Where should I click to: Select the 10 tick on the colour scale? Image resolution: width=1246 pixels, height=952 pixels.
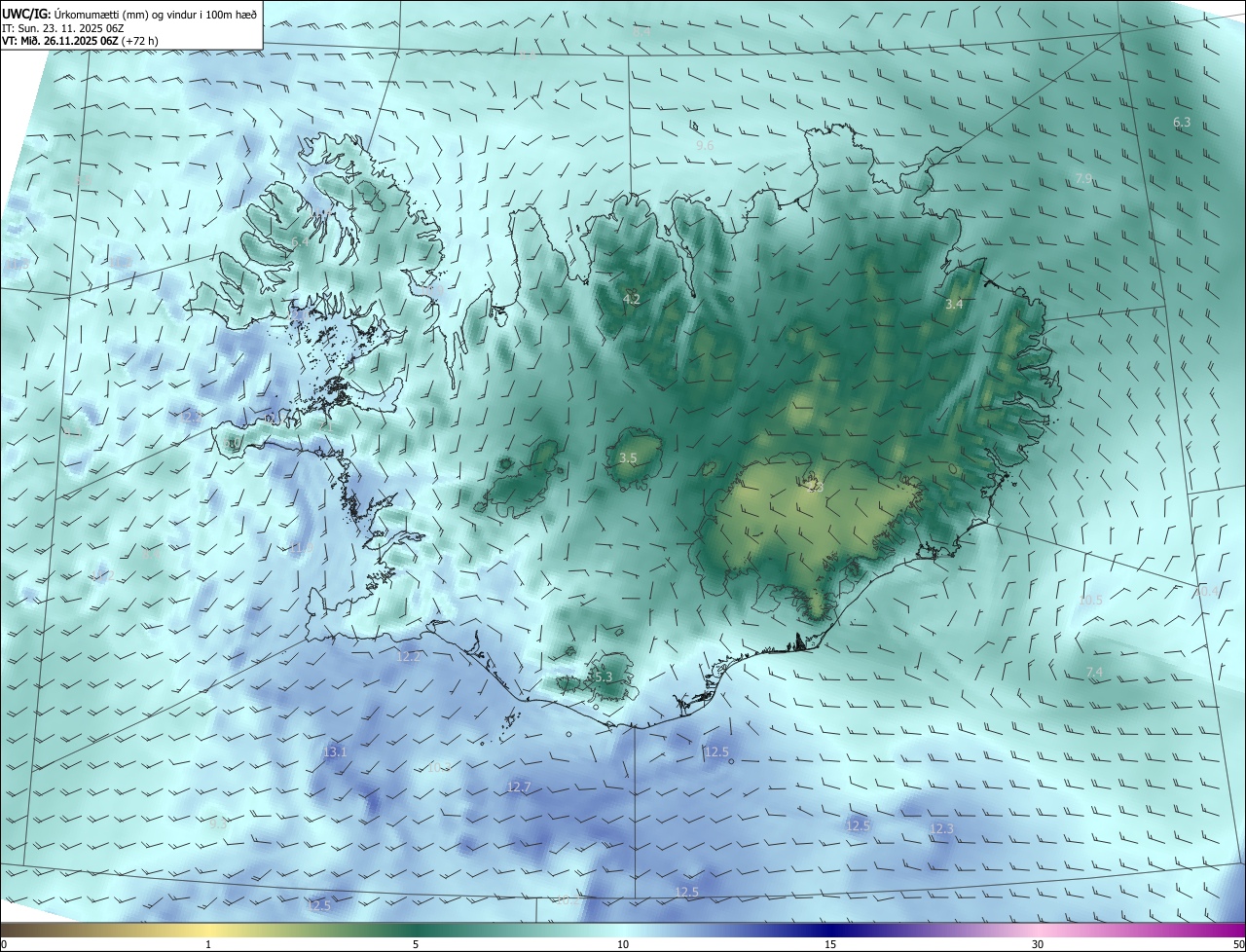[623, 944]
